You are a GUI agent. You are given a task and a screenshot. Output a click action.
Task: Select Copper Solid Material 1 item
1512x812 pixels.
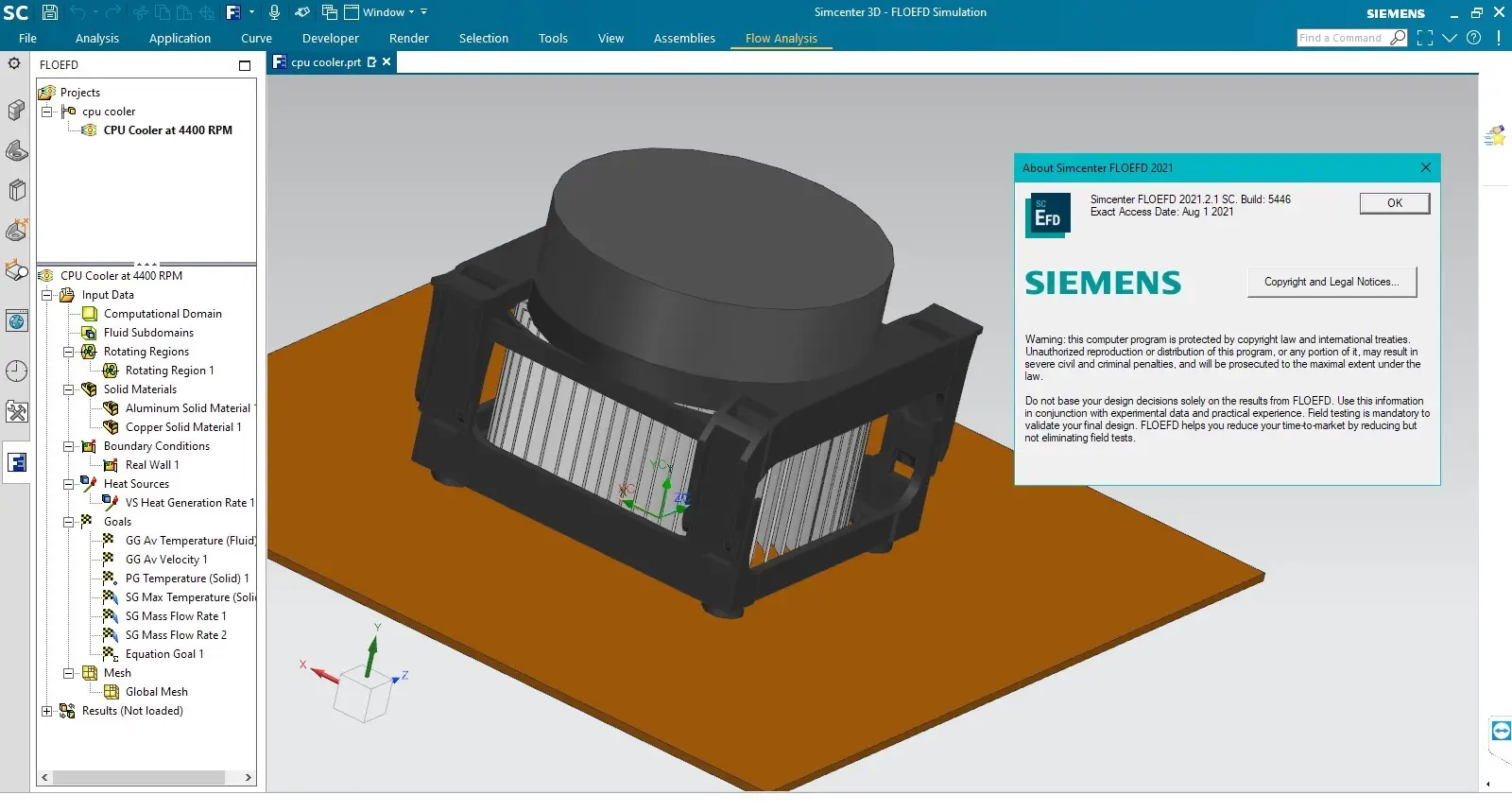(x=183, y=427)
